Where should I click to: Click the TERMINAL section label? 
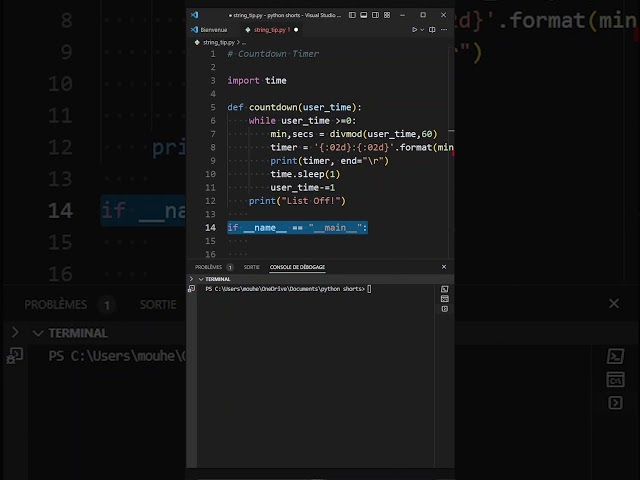click(x=218, y=279)
